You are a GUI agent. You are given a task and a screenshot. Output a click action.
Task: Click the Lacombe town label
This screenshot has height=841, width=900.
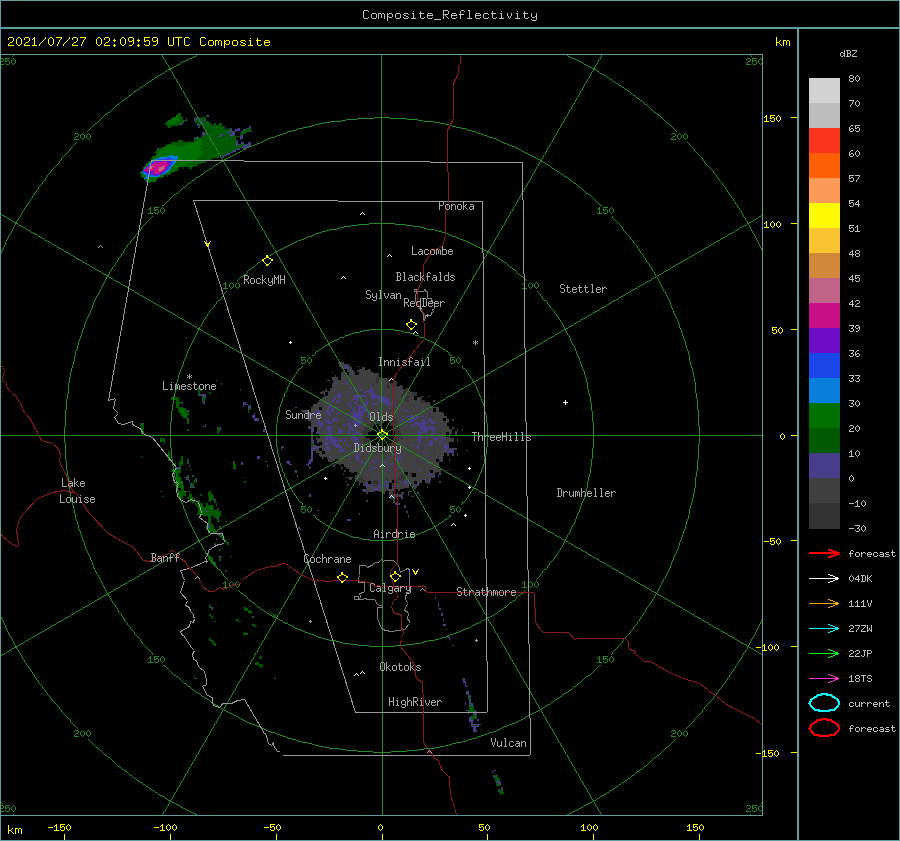click(x=432, y=251)
